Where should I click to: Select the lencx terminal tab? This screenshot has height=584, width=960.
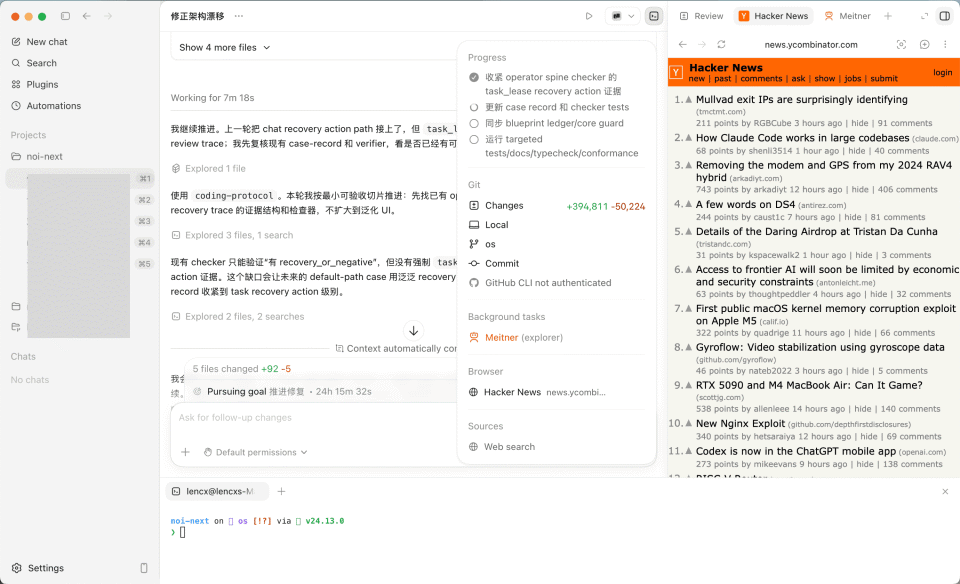click(x=217, y=491)
